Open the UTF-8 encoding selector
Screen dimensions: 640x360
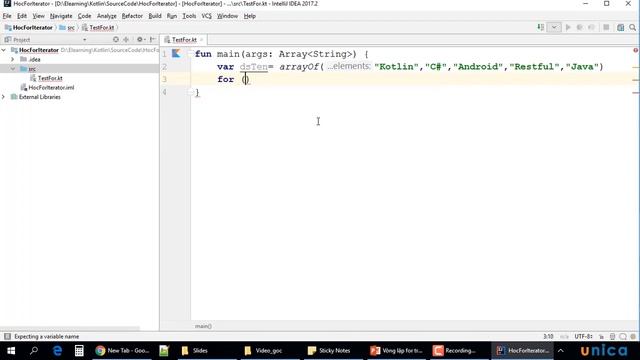[583, 337]
